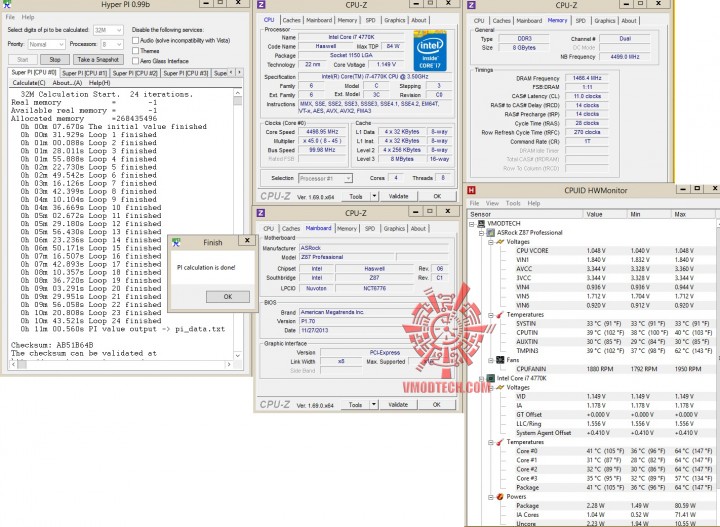Image resolution: width=720 pixels, height=527 pixels.
Task: Click the Stop button in Hyper PI
Action: 55,60
